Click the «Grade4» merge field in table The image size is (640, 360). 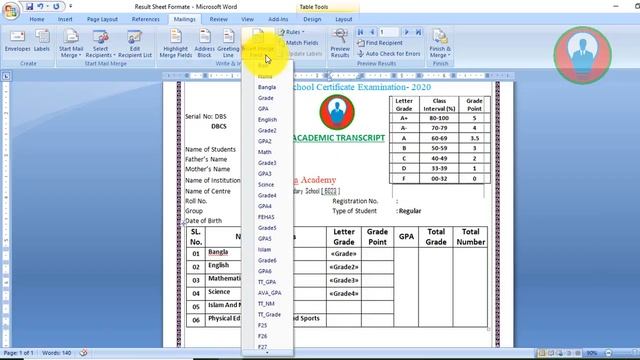coord(344,293)
